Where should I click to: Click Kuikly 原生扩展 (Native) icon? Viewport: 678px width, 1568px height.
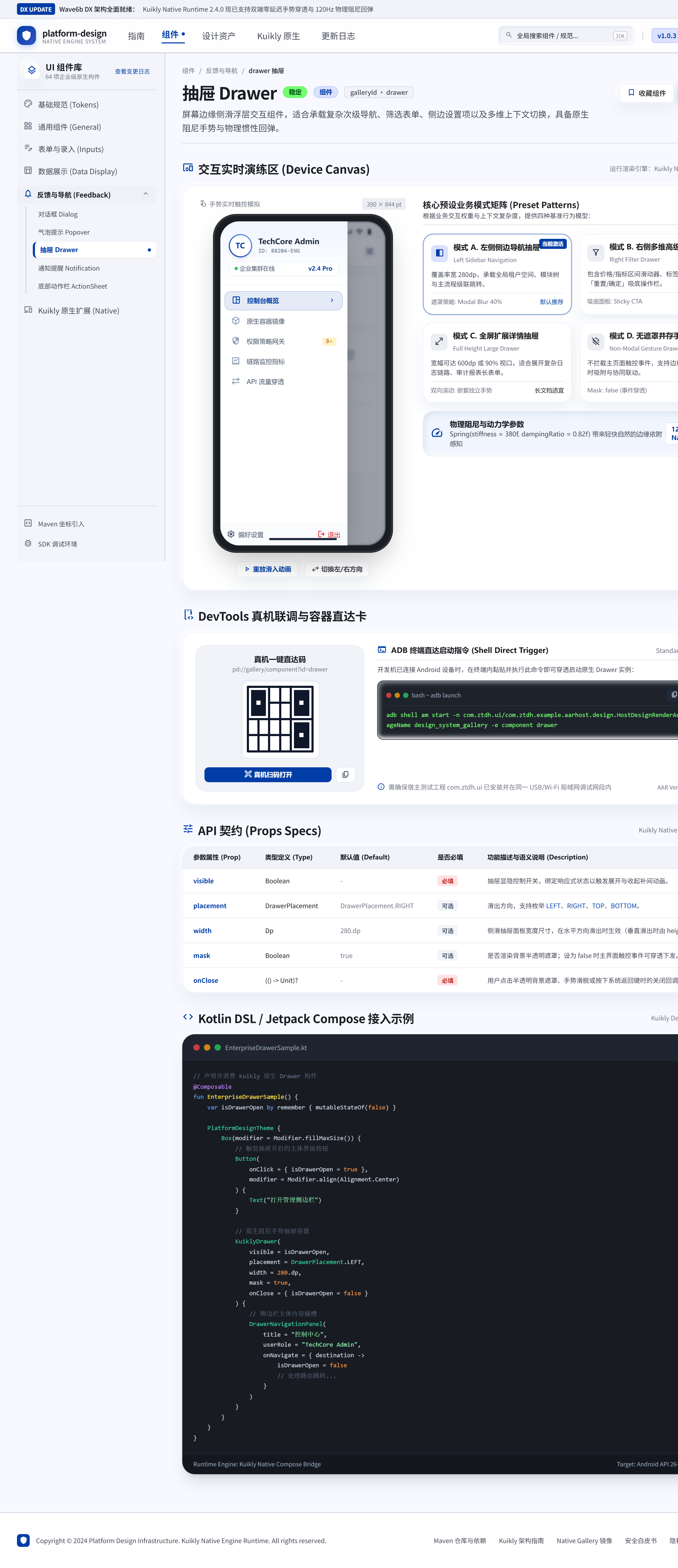point(28,310)
